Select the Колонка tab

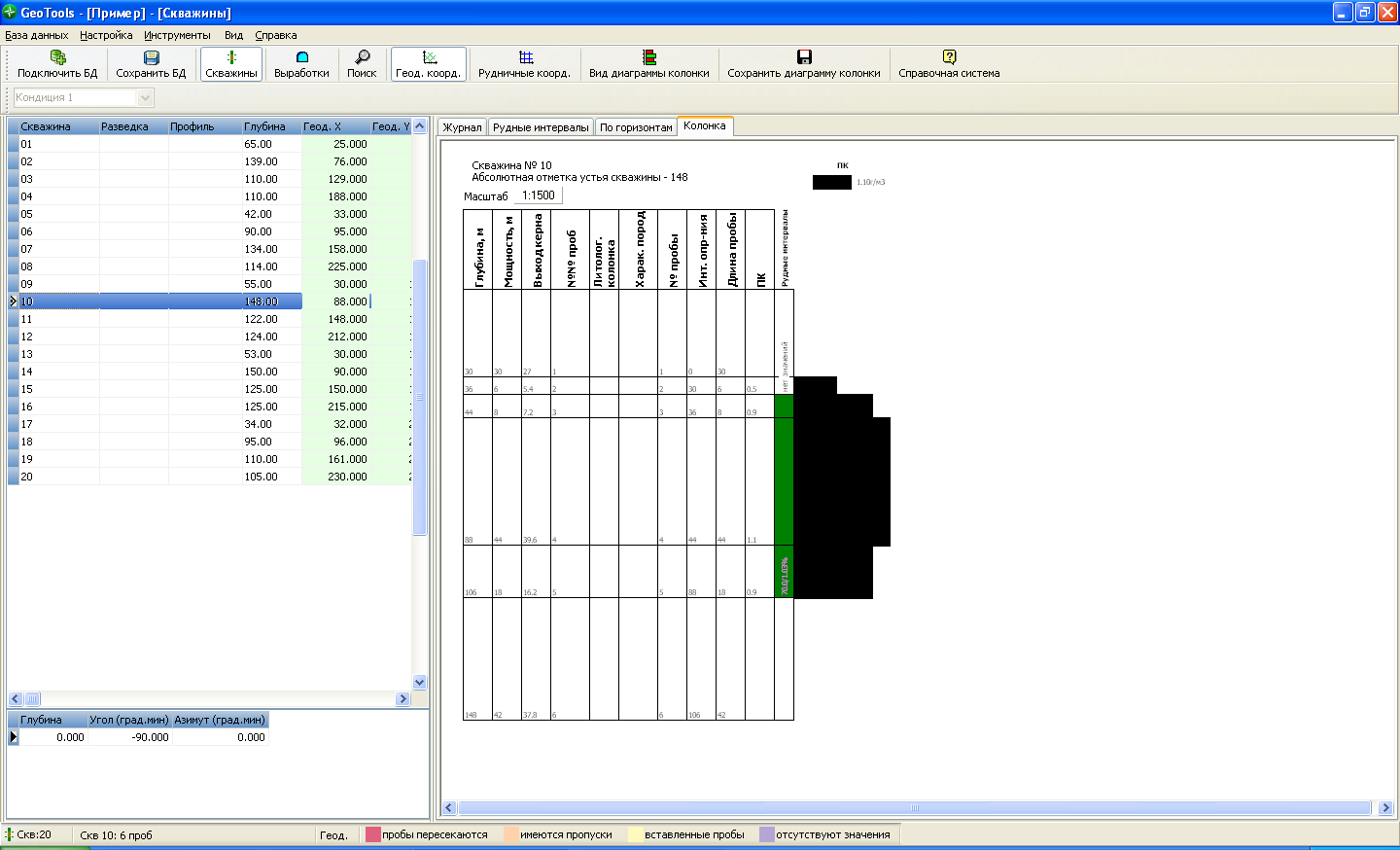(x=705, y=125)
